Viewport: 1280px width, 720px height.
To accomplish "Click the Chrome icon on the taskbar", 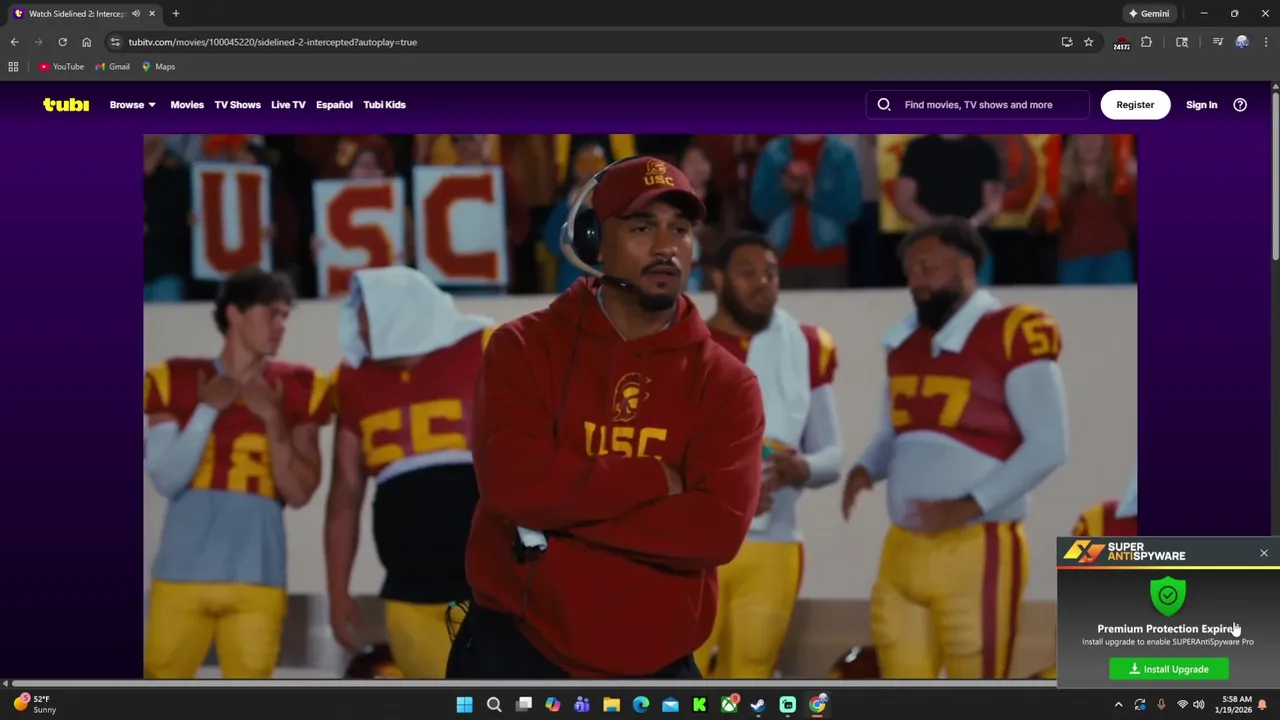I will (817, 705).
